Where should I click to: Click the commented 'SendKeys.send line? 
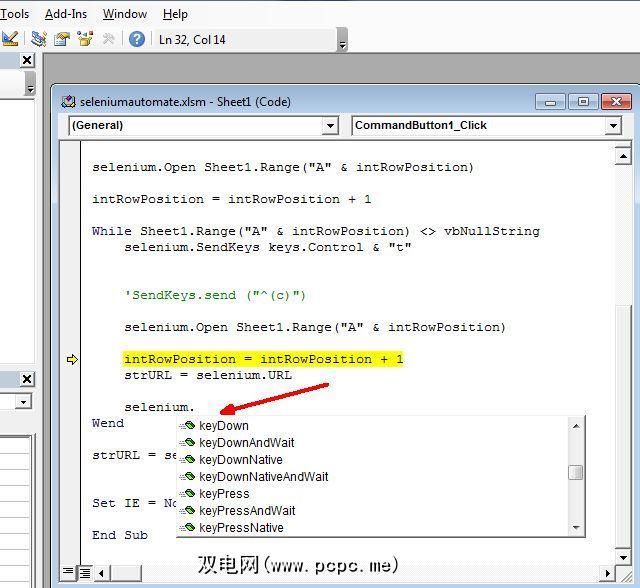[x=215, y=295]
